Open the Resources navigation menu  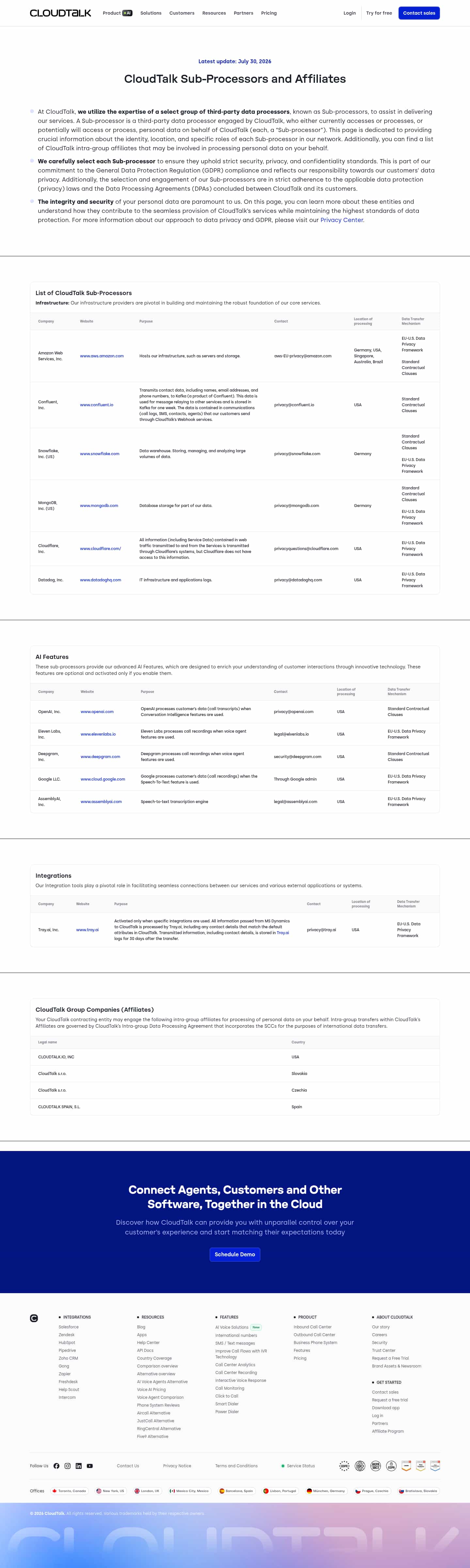tap(214, 13)
